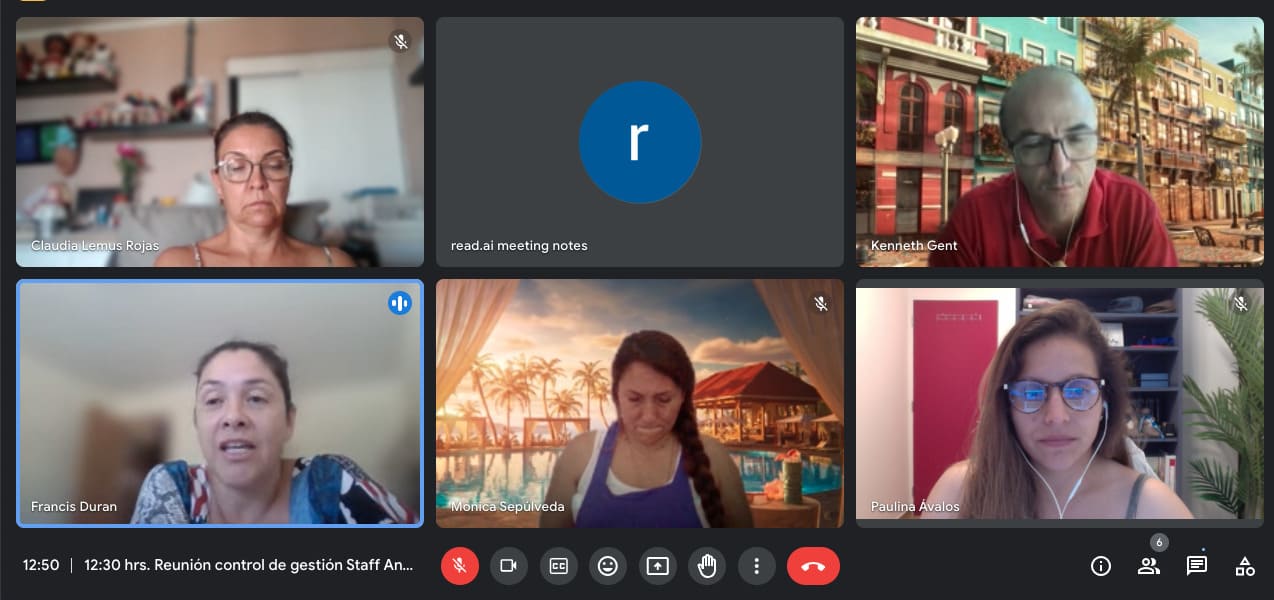Click the 12:50 clock in the bottom bar
This screenshot has height=600, width=1274.
tap(41, 565)
